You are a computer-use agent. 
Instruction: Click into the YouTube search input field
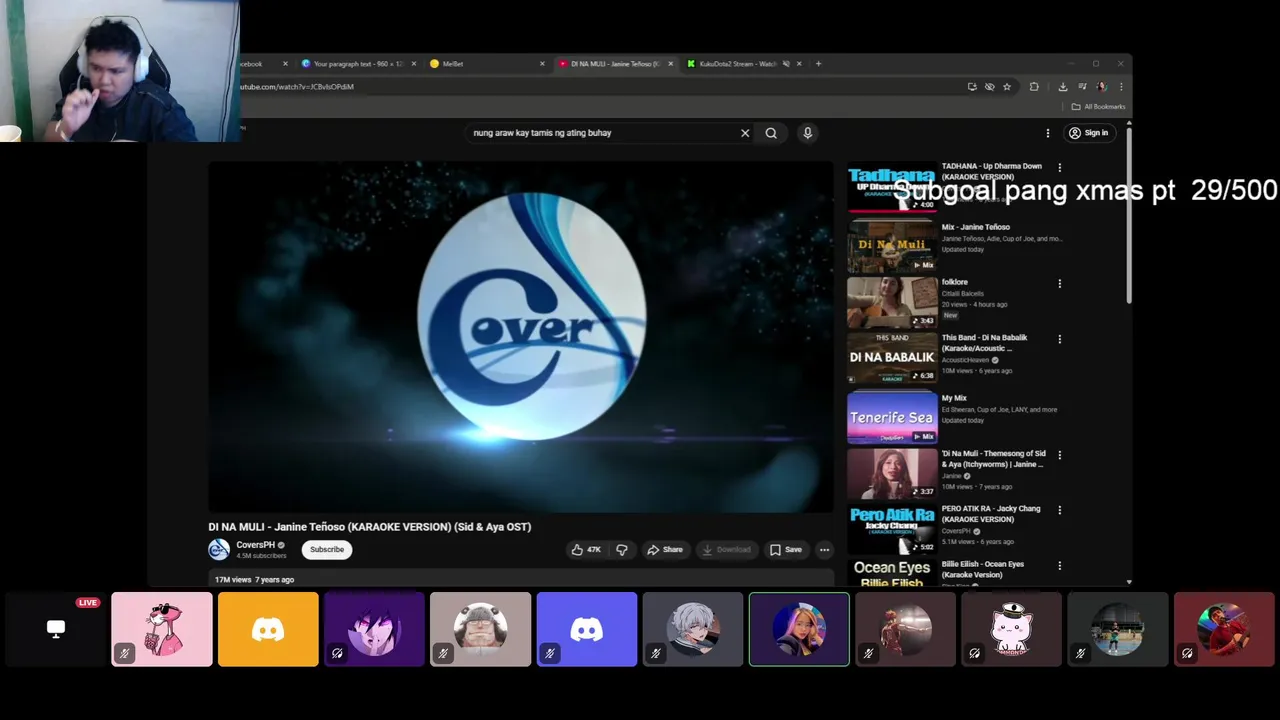(x=603, y=133)
